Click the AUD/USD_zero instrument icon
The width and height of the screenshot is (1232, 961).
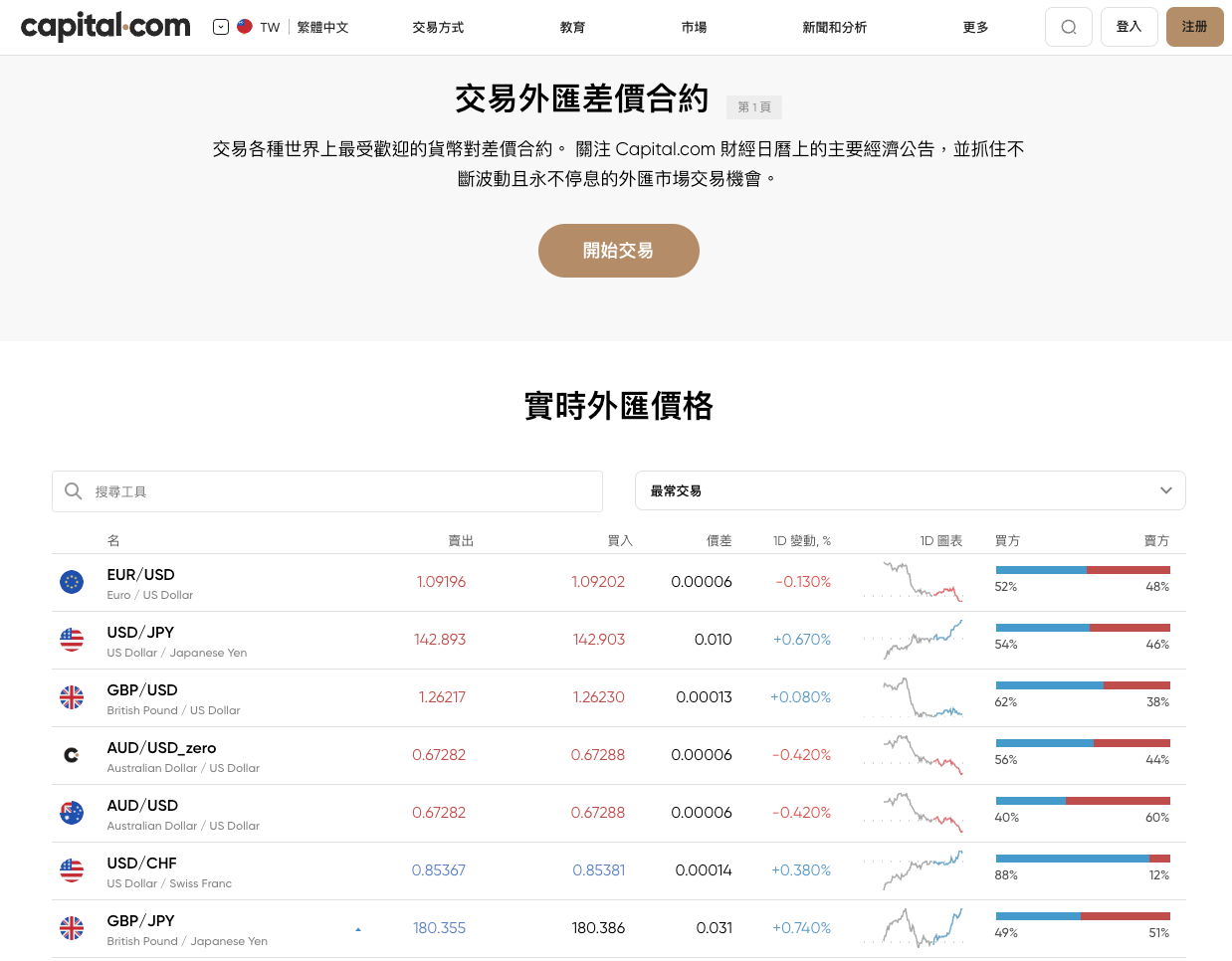point(72,755)
